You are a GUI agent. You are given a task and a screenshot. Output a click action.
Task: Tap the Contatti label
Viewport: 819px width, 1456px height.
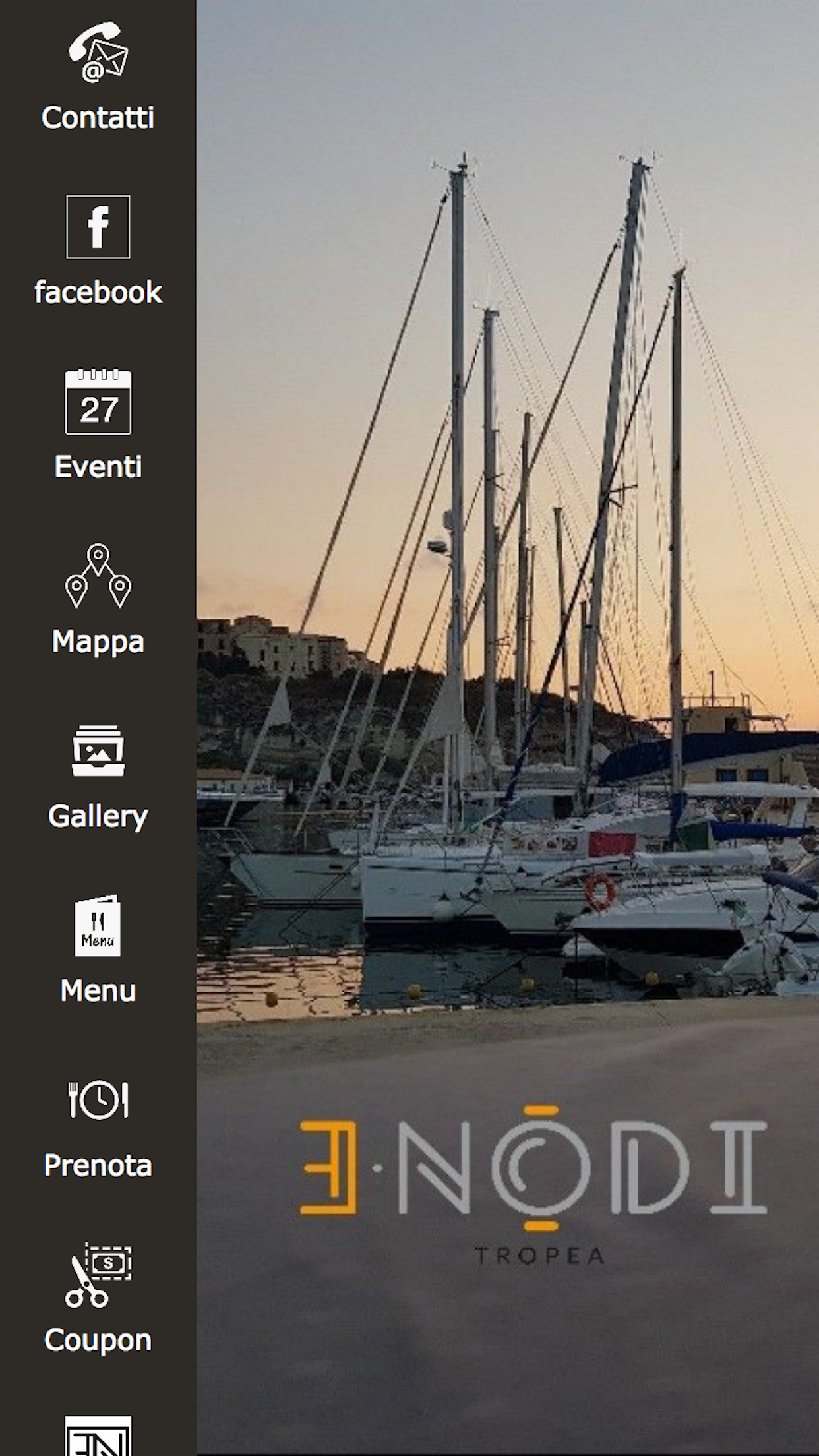coord(98,118)
